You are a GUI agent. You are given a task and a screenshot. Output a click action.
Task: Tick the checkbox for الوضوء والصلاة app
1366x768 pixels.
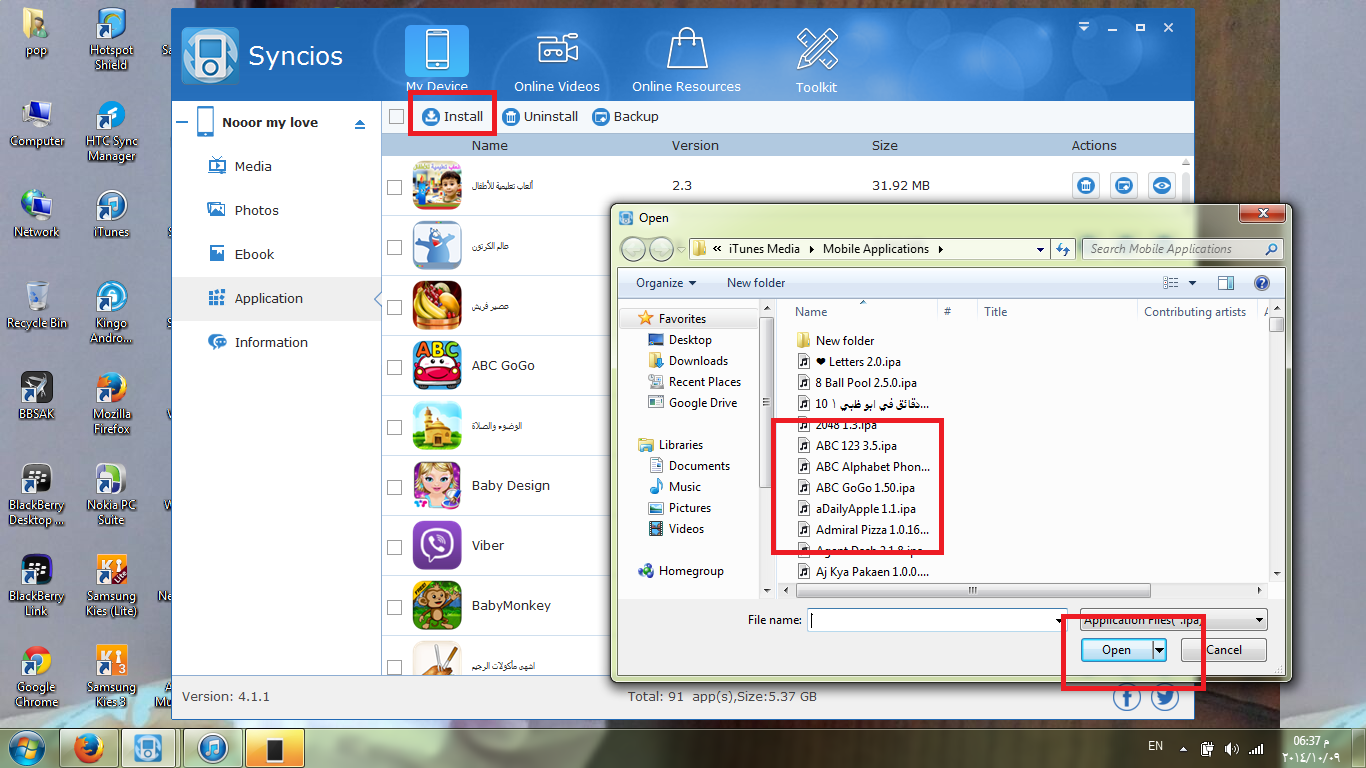(x=395, y=426)
